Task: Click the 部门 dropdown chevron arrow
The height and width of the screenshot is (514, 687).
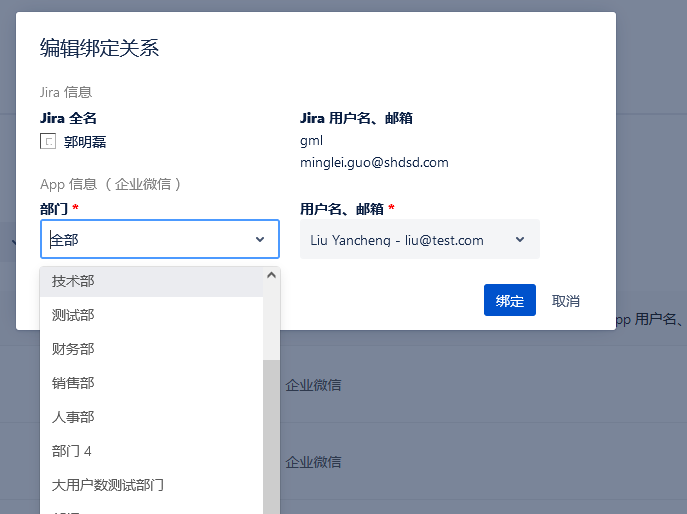Action: pos(260,240)
